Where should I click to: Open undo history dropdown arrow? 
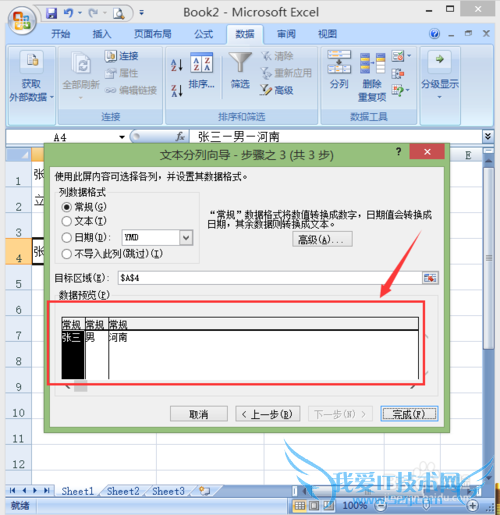click(x=80, y=13)
